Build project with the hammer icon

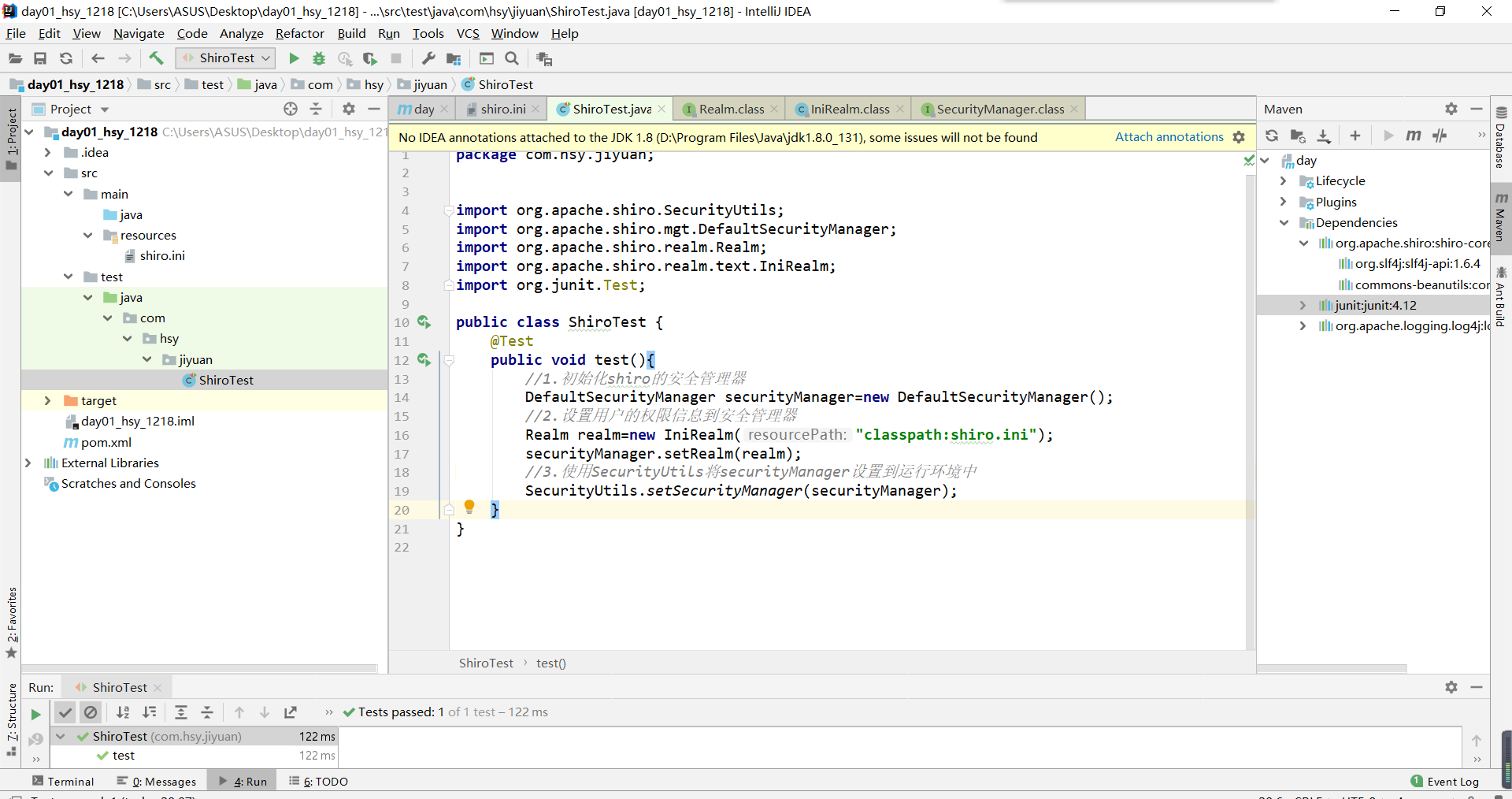click(156, 58)
